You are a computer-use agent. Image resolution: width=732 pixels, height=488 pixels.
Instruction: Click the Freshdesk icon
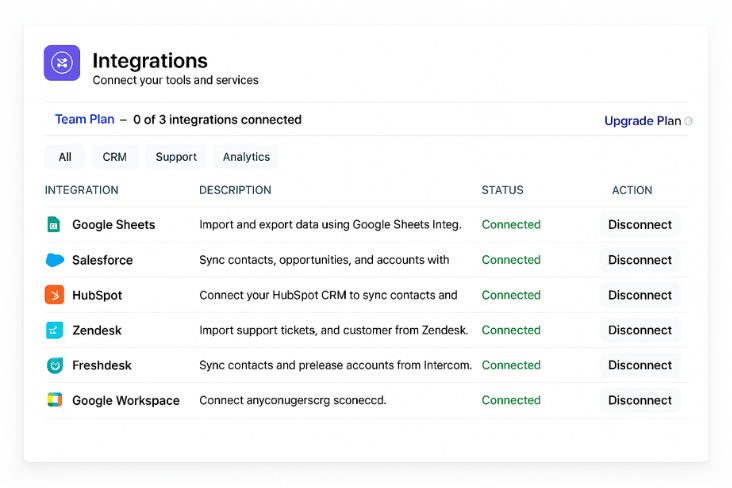[x=55, y=365]
